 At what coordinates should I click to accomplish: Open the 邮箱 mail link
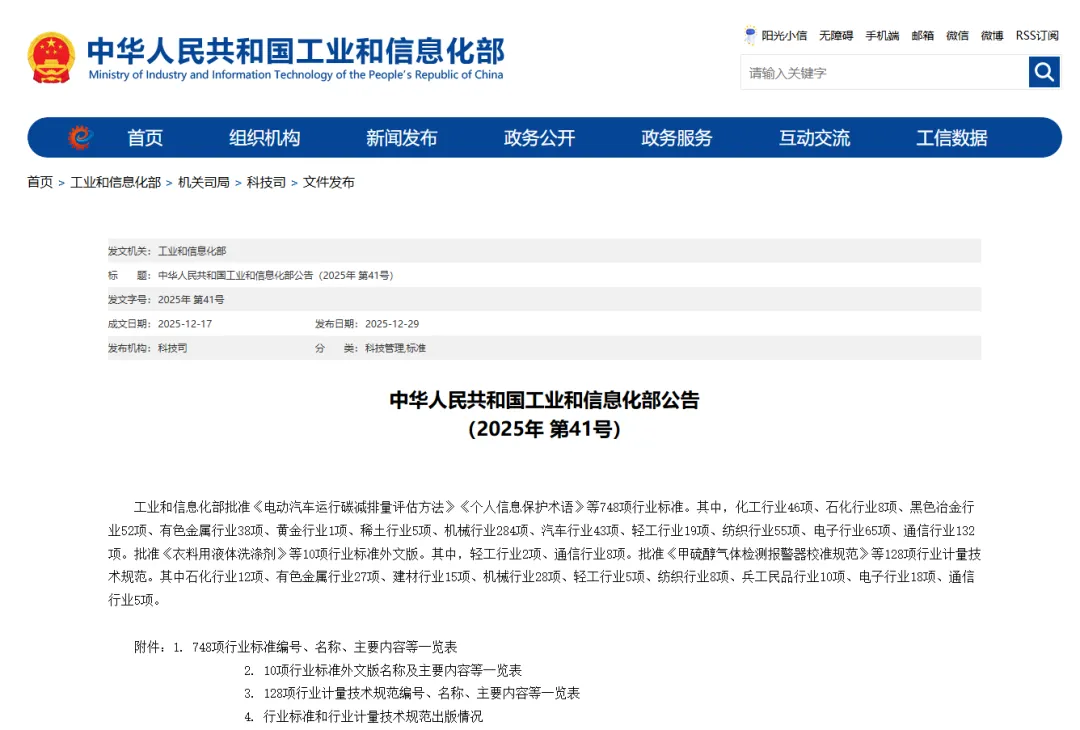(922, 35)
